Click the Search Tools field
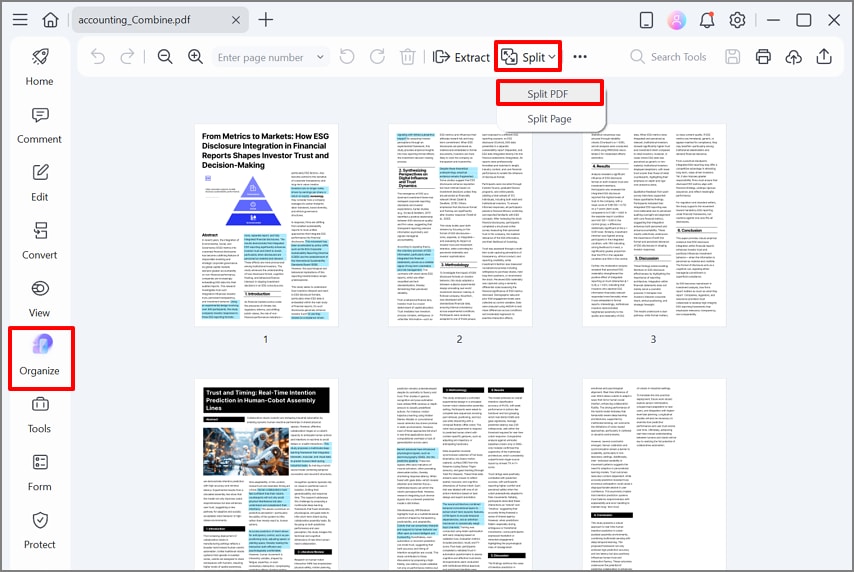854x572 pixels. (x=668, y=57)
